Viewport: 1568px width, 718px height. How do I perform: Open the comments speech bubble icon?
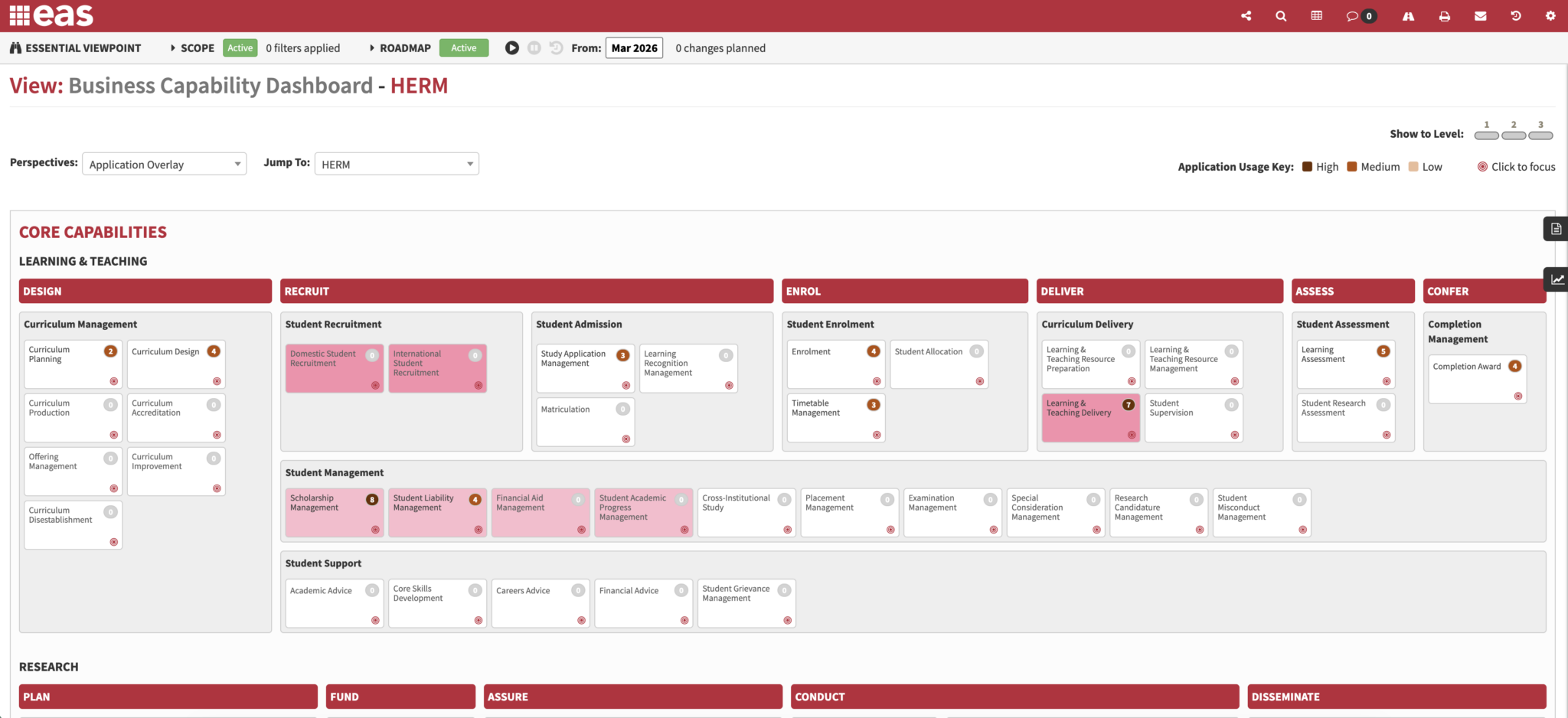click(x=1353, y=15)
